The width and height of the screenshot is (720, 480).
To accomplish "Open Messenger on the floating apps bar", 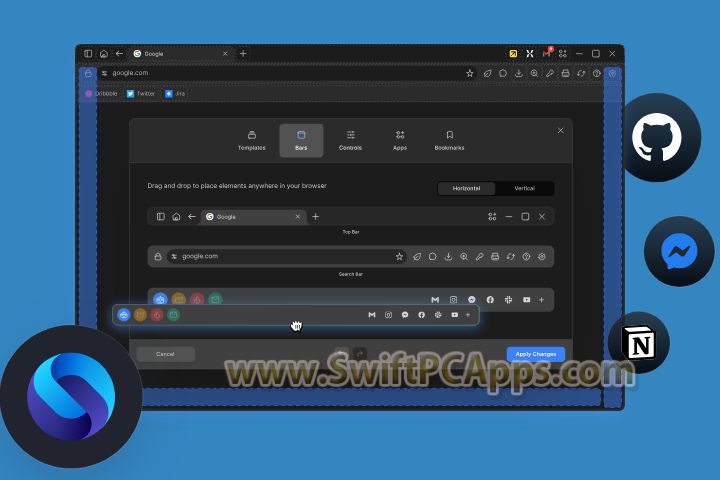I will point(405,315).
